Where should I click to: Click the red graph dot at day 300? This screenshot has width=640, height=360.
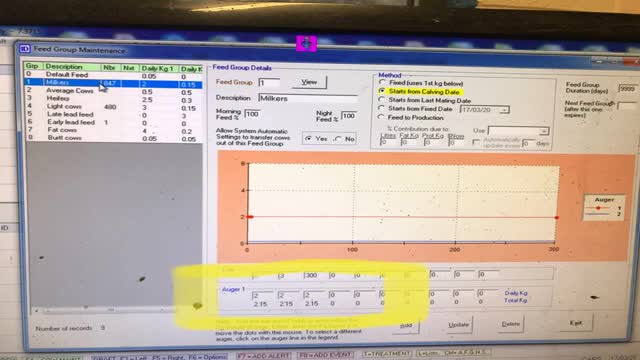[x=557, y=218]
